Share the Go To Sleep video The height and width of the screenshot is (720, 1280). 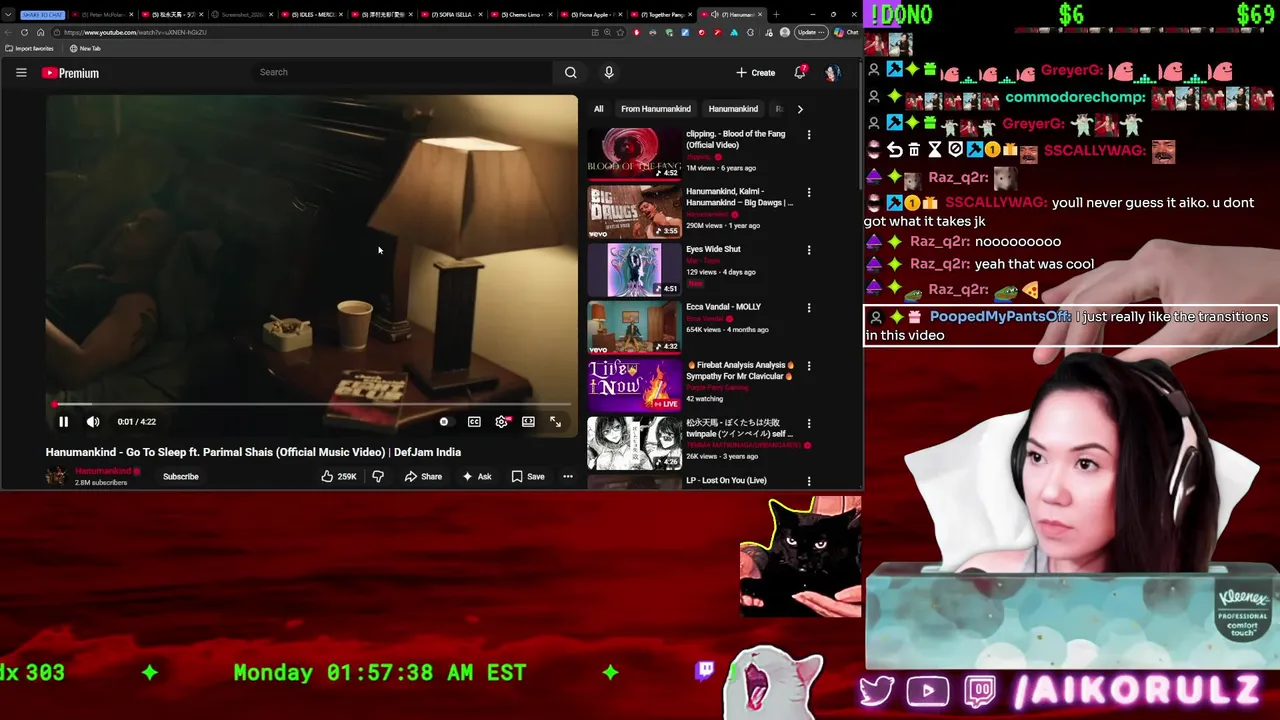[x=423, y=477]
